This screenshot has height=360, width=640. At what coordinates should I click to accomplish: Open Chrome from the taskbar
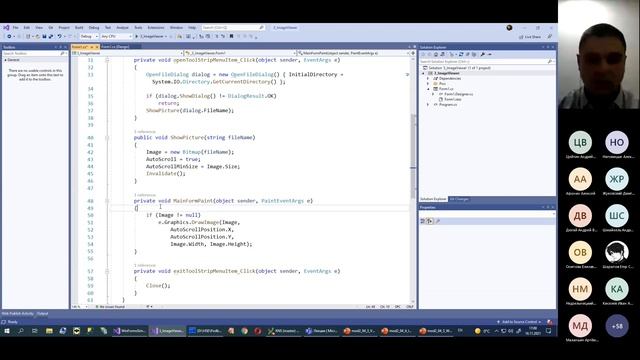[x=244, y=331]
